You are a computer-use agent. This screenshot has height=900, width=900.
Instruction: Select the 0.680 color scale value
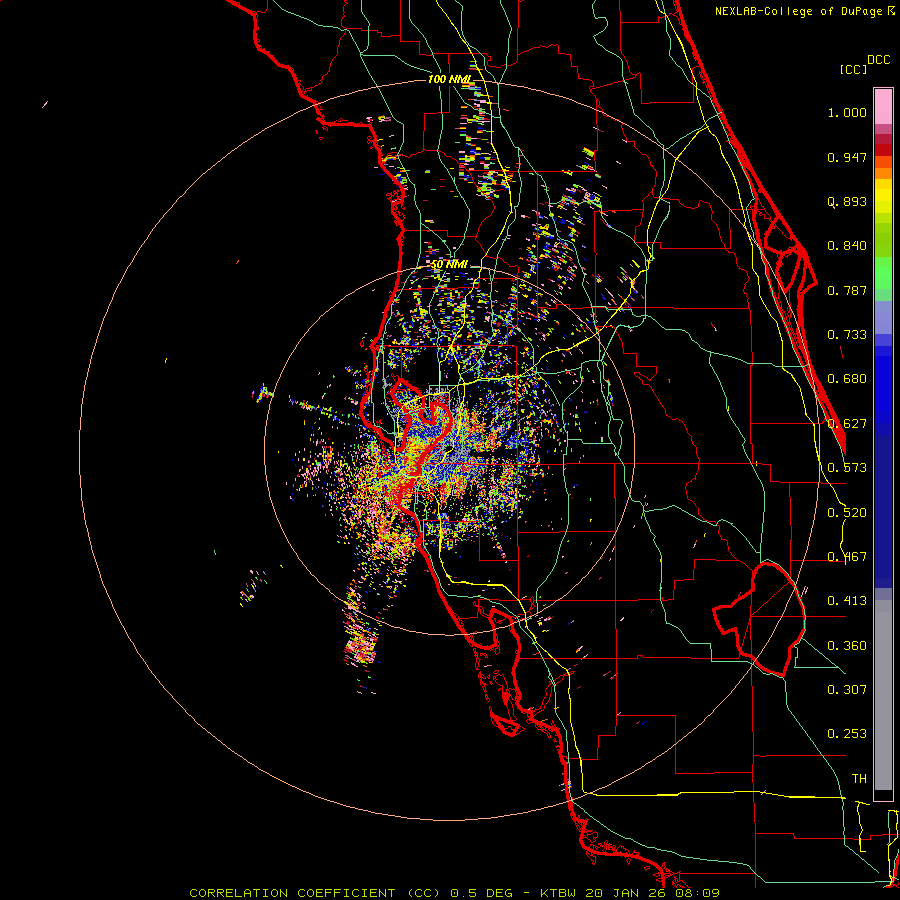click(847, 379)
